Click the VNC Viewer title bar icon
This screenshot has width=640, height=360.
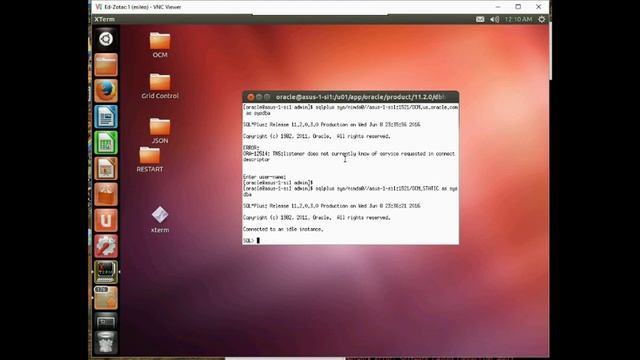coord(98,7)
